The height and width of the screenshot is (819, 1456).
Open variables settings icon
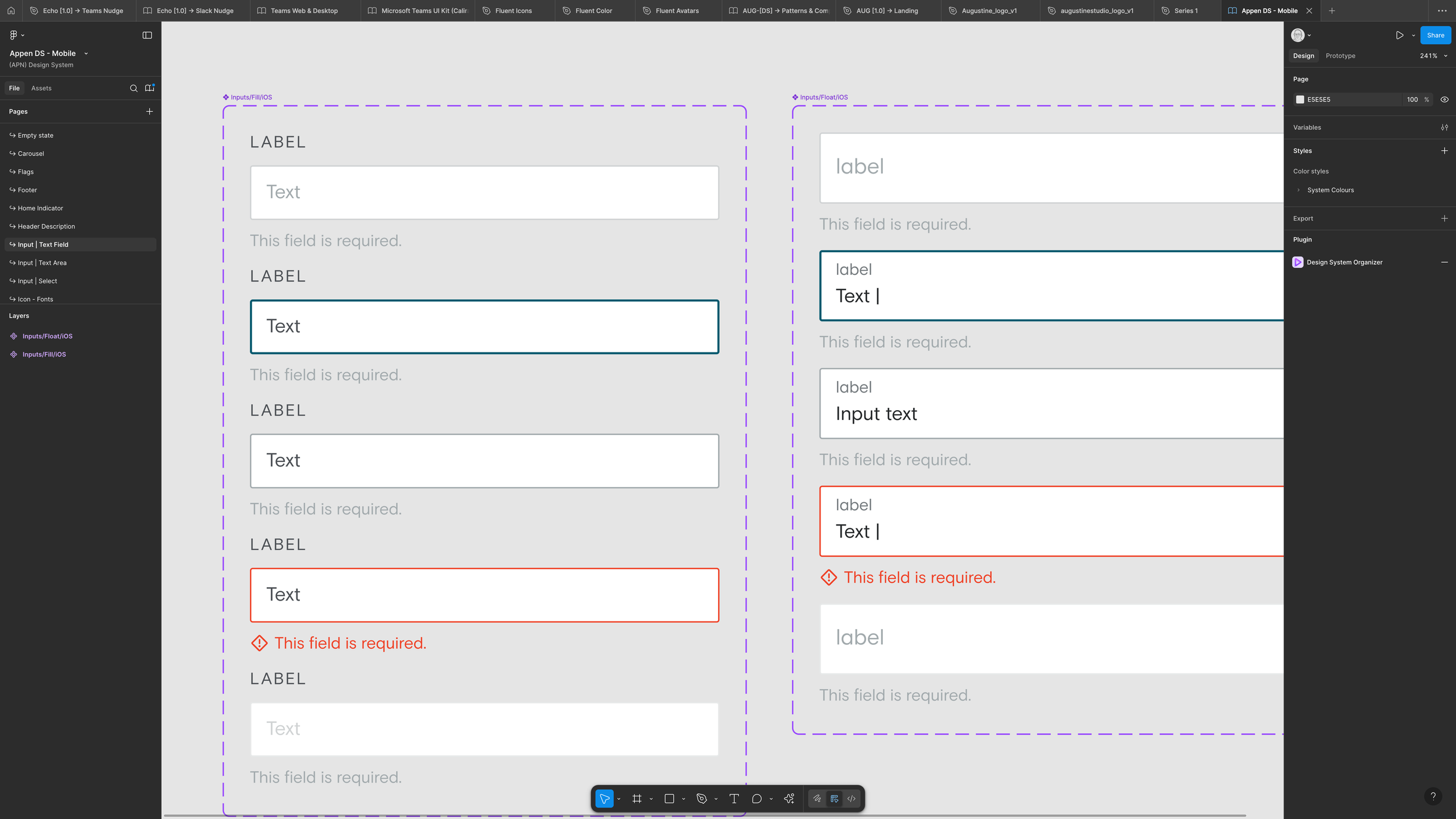tap(1444, 128)
